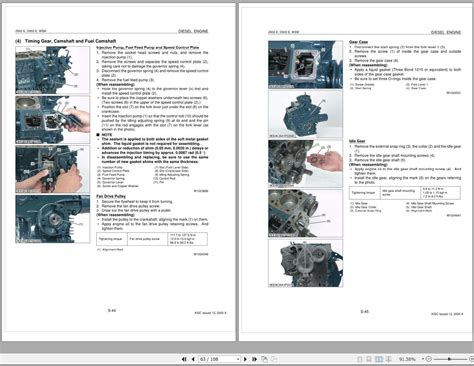The height and width of the screenshot is (366, 474).
Task: Click the Gear Case heading on right page
Action: click(x=358, y=42)
